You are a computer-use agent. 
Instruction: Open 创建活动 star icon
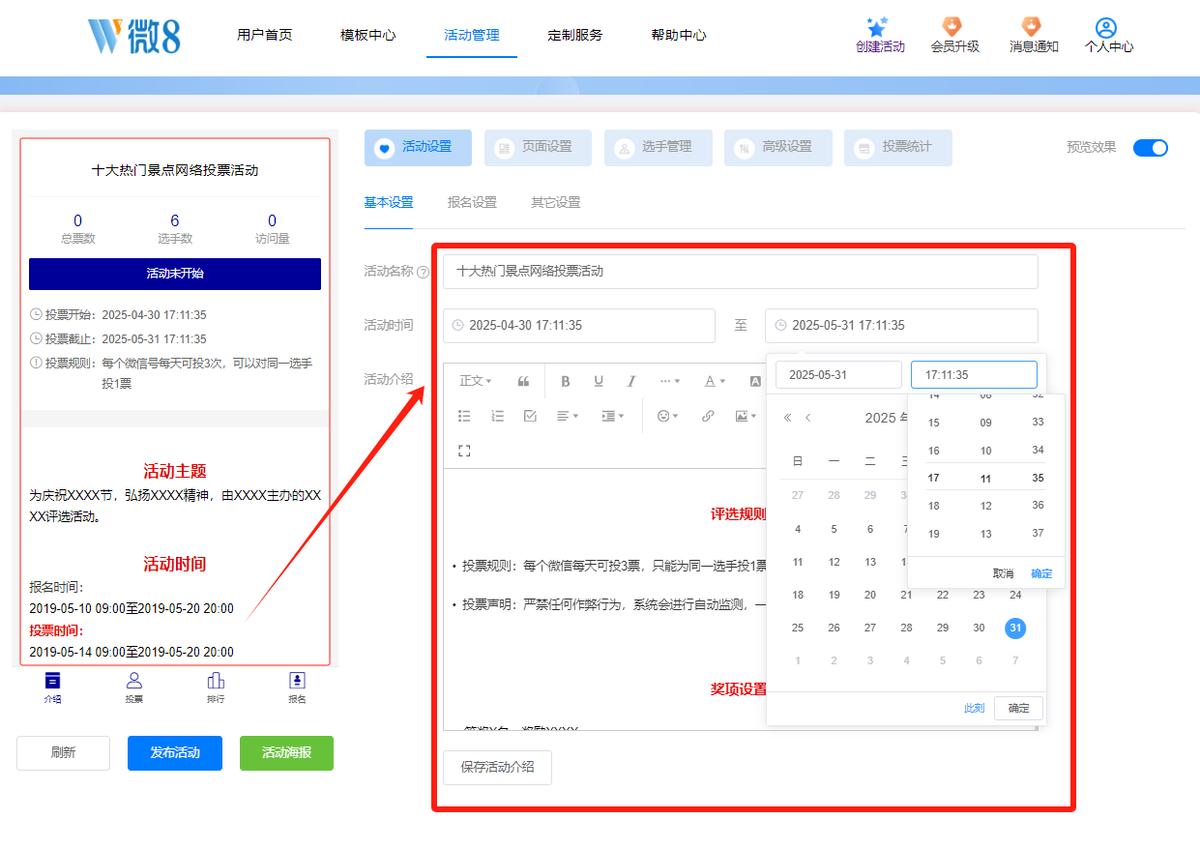(878, 26)
